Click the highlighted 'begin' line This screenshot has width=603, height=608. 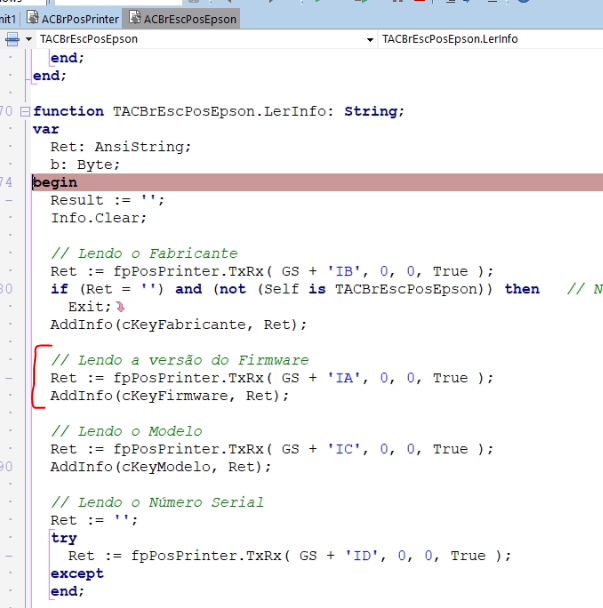317,182
